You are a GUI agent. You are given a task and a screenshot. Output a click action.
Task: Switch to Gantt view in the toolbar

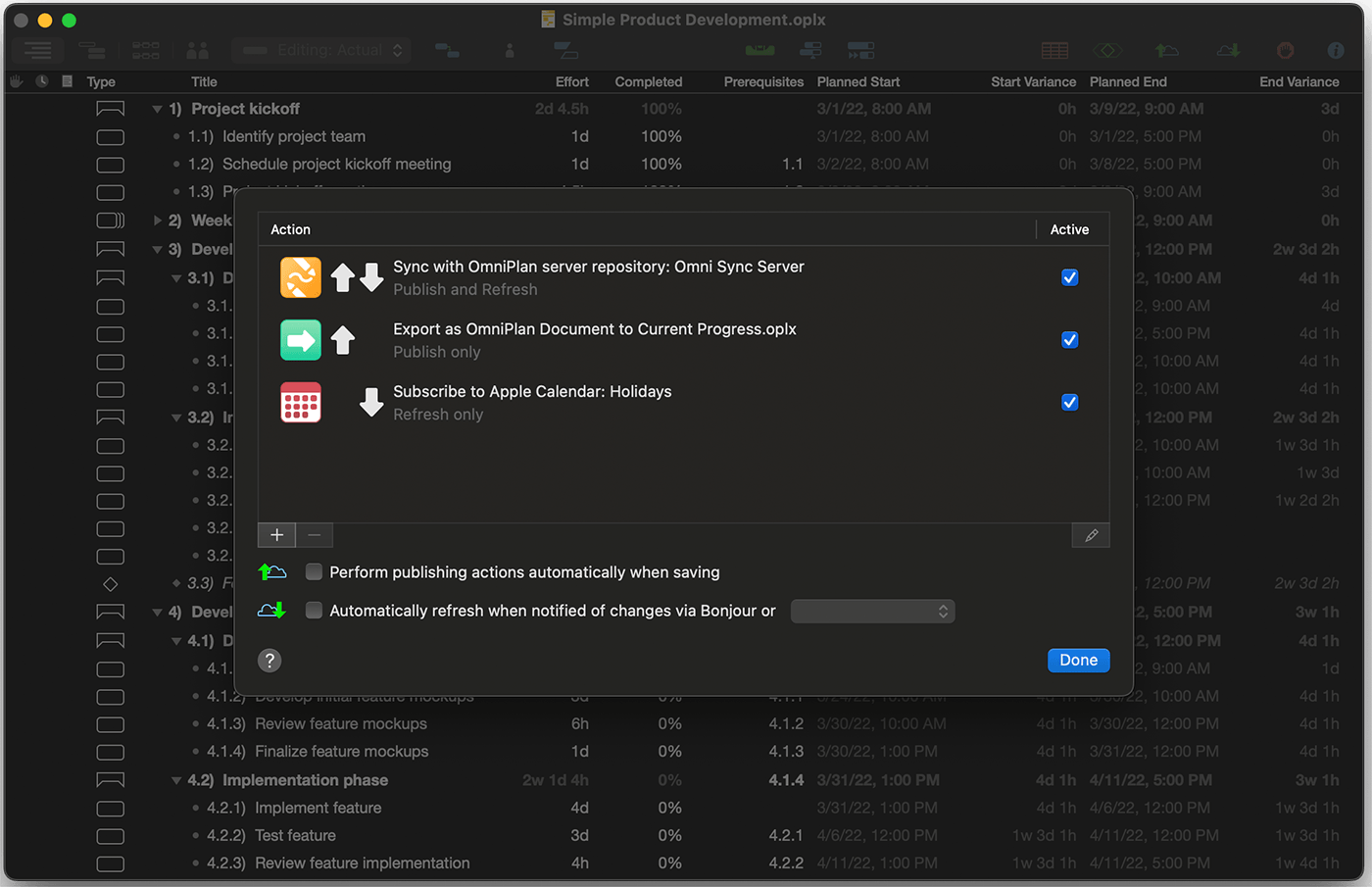click(92, 50)
